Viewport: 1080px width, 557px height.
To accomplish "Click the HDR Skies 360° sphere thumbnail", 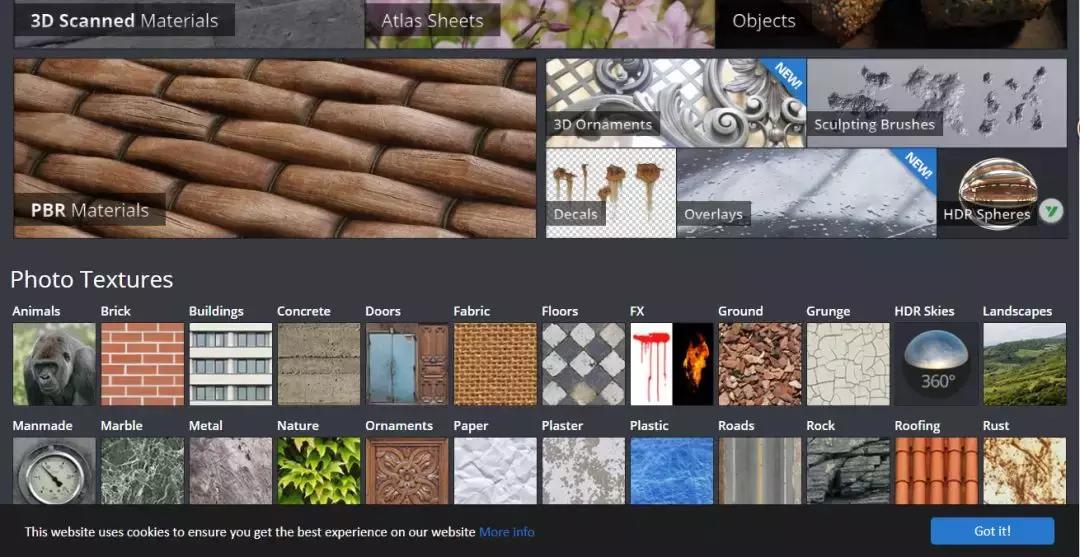I will [x=936, y=364].
